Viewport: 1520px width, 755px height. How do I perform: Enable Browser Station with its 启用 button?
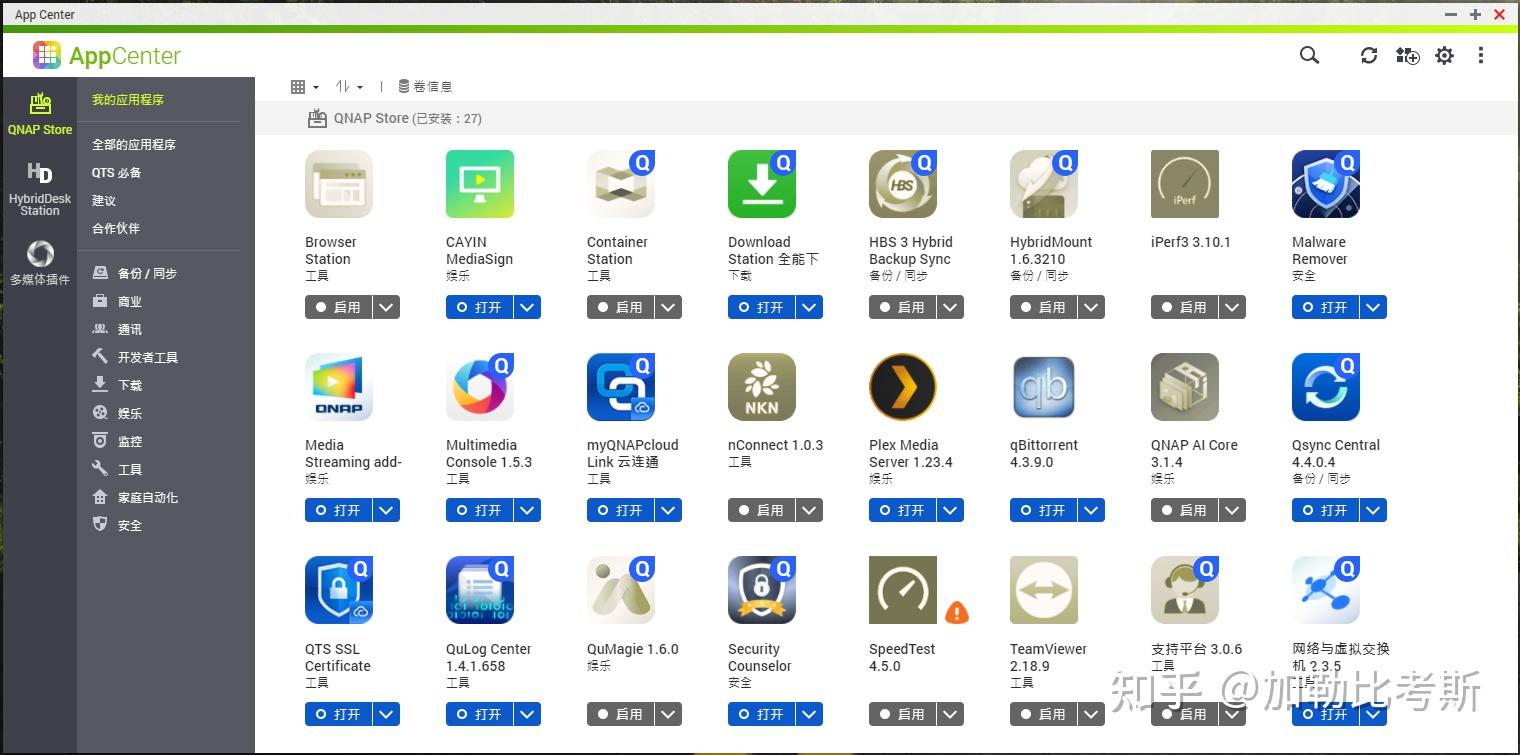coord(340,307)
